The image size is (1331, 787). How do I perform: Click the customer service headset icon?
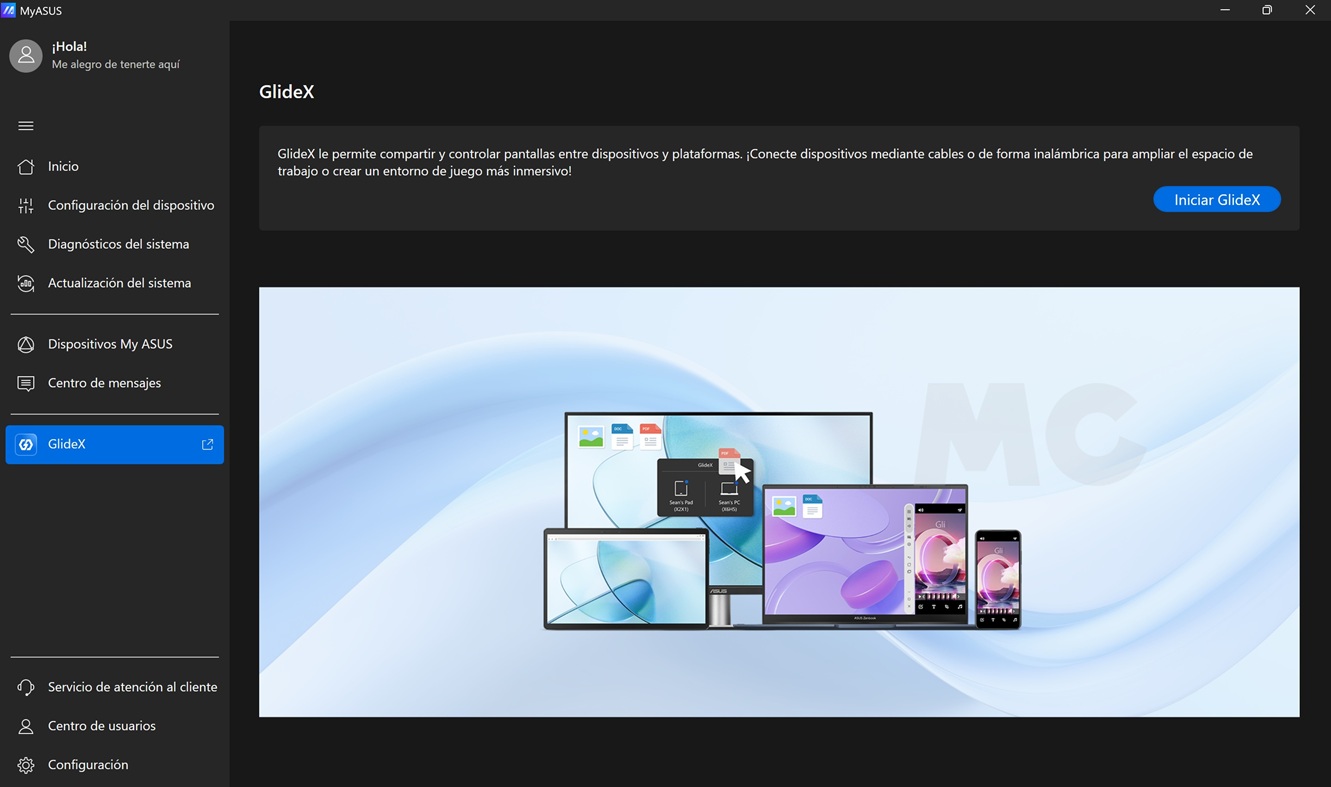coord(26,688)
